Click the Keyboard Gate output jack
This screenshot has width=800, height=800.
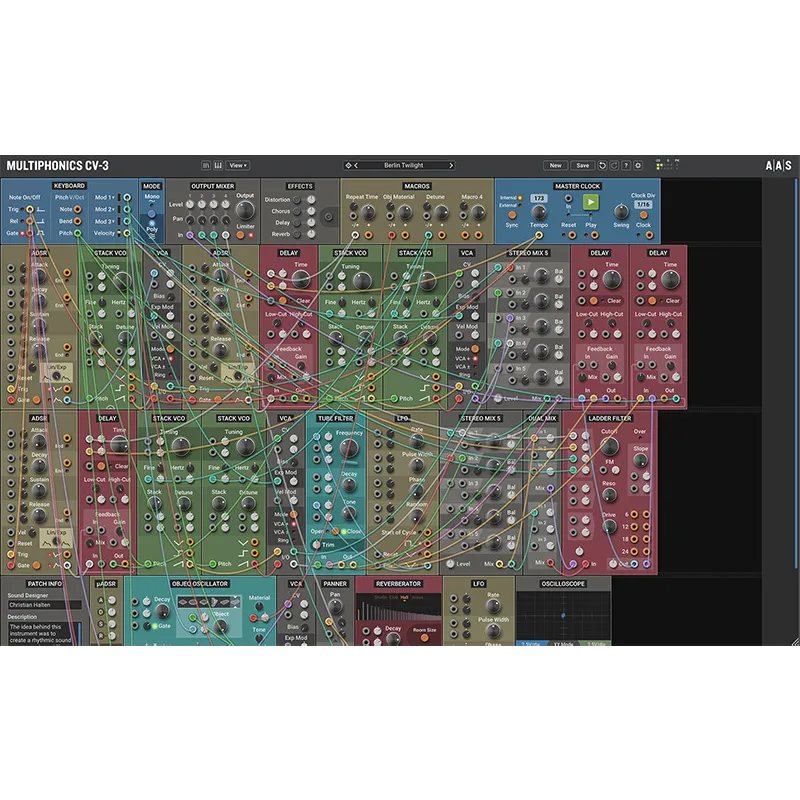30,233
